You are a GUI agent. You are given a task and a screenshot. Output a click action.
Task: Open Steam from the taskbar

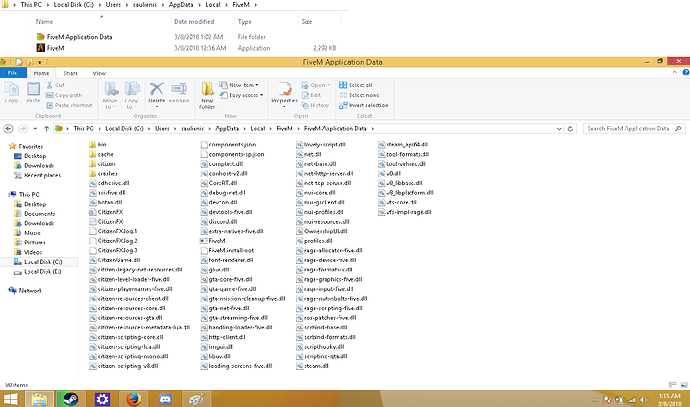(70, 399)
